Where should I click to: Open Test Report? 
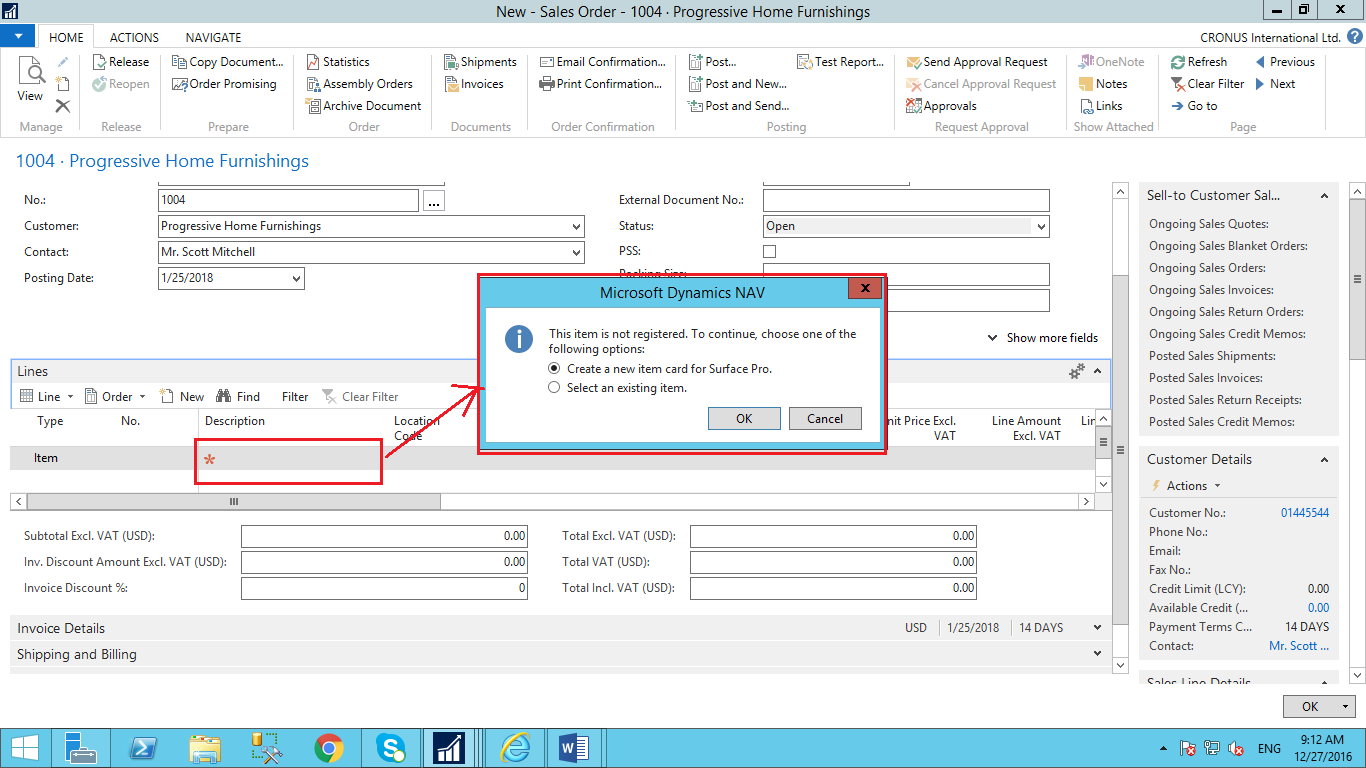point(841,62)
